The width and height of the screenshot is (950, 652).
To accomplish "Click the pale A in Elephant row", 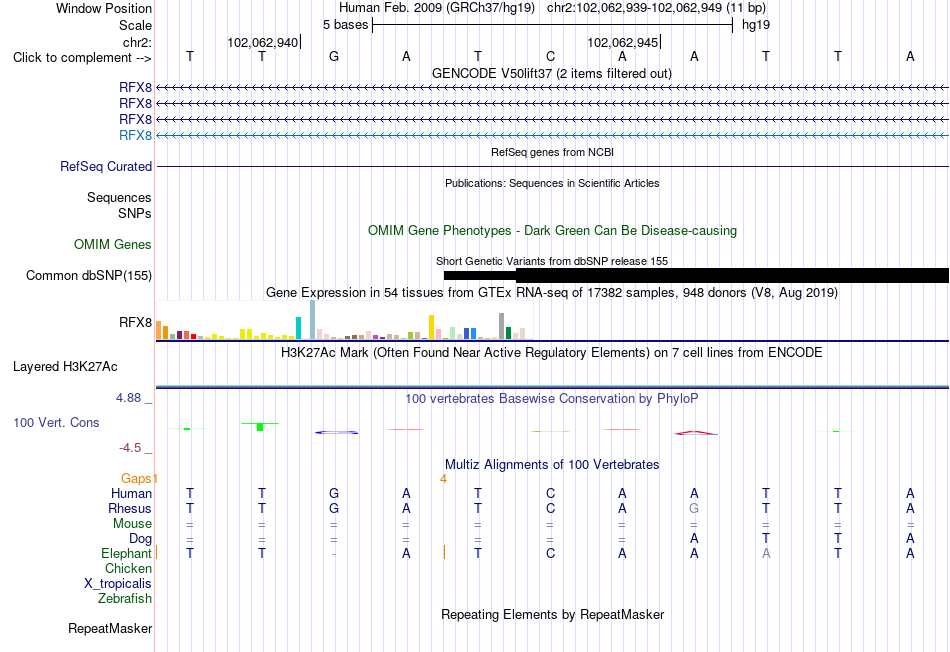I will (766, 553).
